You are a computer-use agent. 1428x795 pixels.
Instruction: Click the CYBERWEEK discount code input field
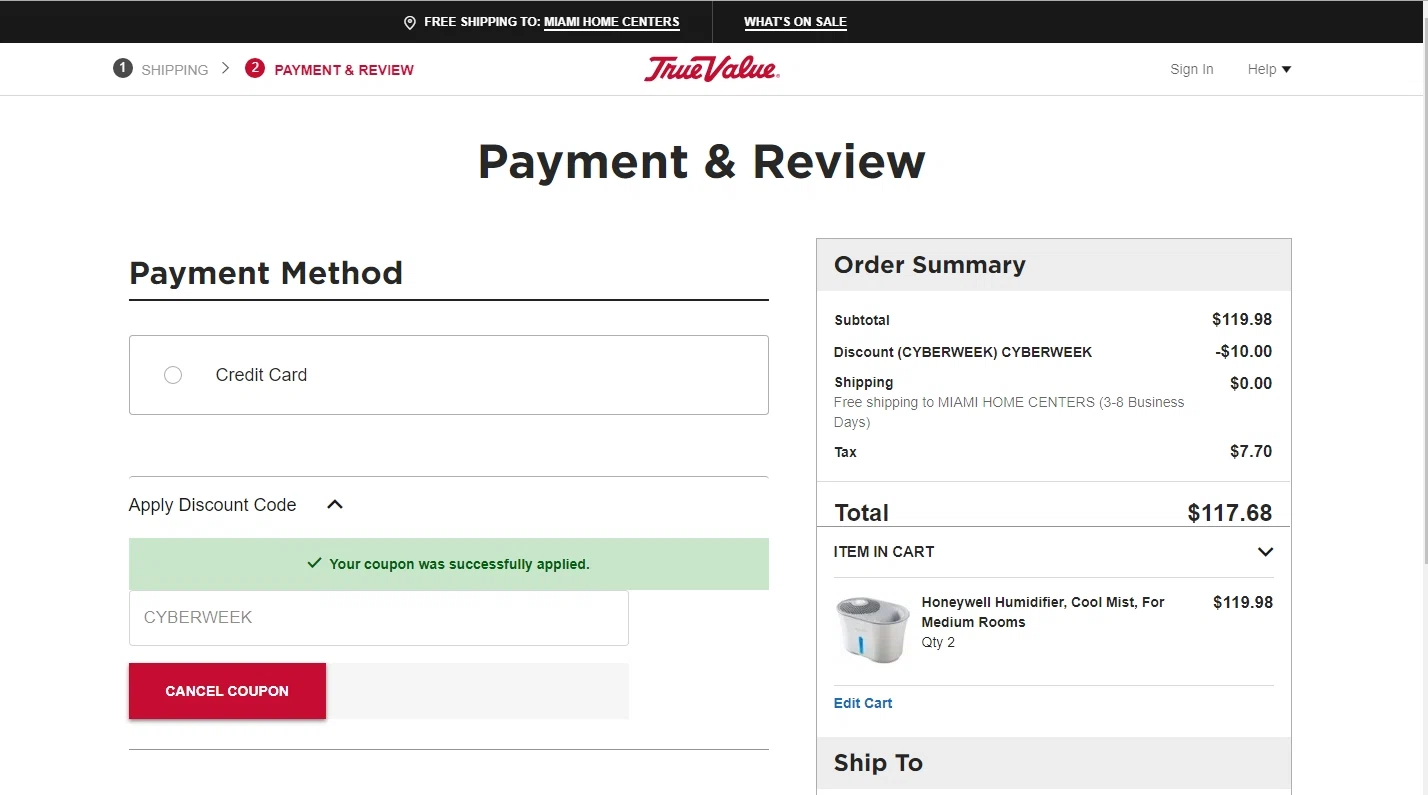(379, 618)
